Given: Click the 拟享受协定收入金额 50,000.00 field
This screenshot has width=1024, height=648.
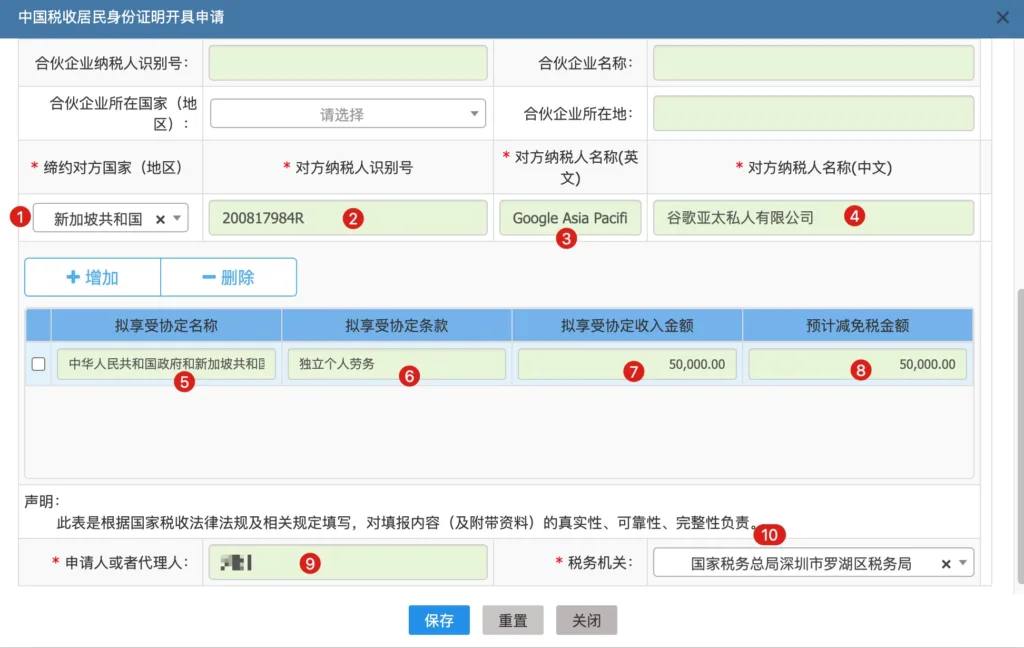Looking at the screenshot, I should click(627, 364).
